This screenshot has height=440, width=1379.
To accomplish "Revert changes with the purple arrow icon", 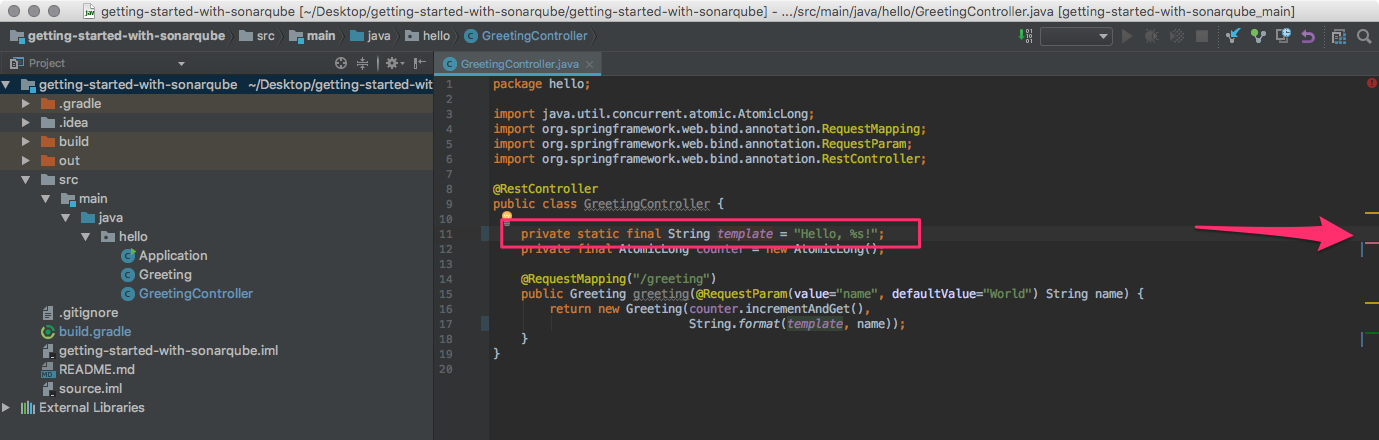I will (x=1308, y=37).
